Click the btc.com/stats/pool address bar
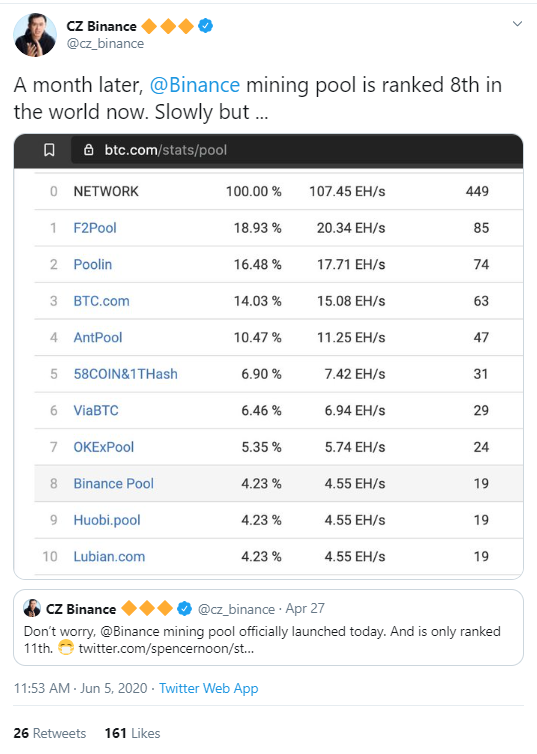Viewport: 537px width, 754px height. 297,150
